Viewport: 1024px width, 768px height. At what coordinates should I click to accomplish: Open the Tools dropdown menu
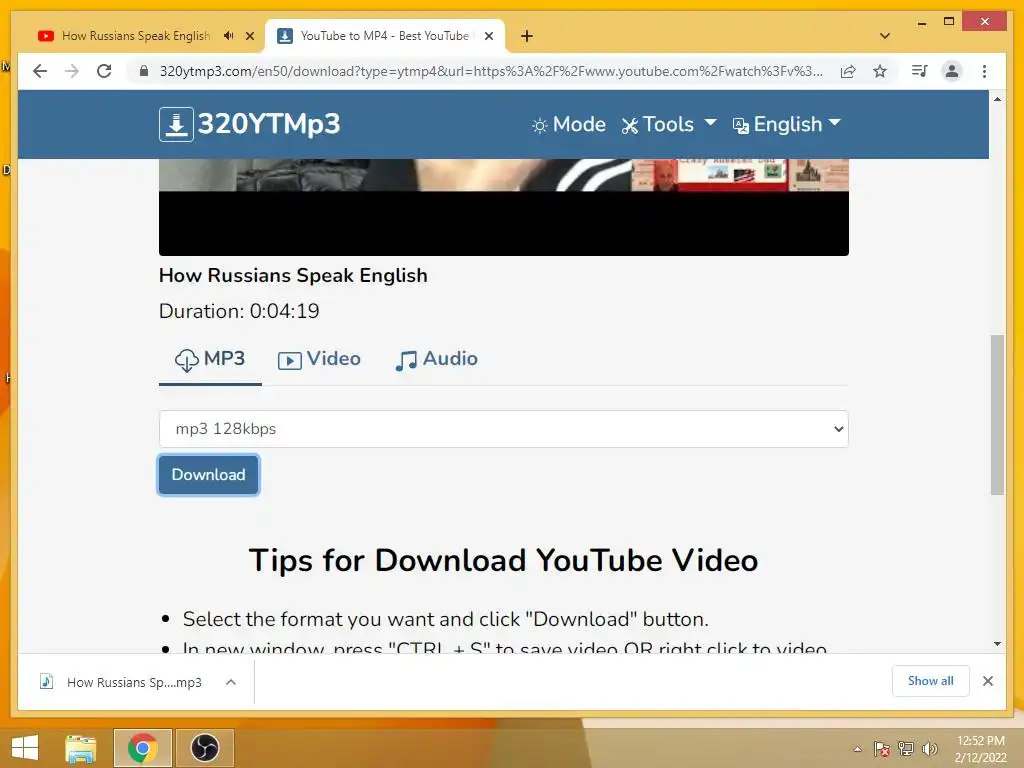point(668,124)
